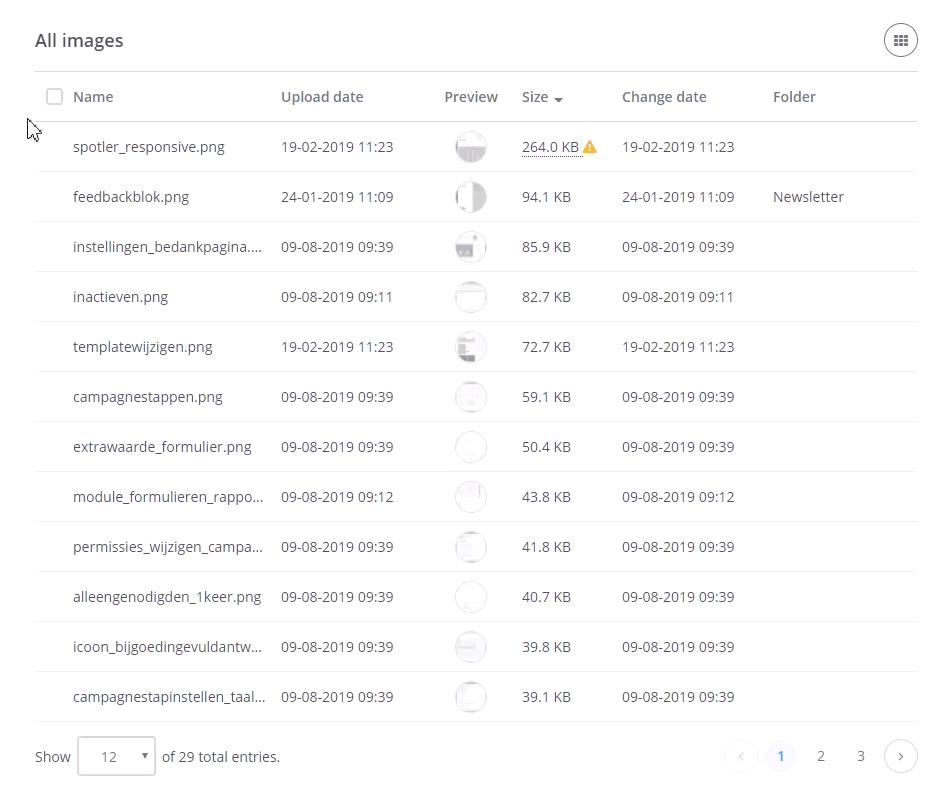Open preview thumbnail of spotler_responsive.png
This screenshot has width=952, height=800.
470,147
